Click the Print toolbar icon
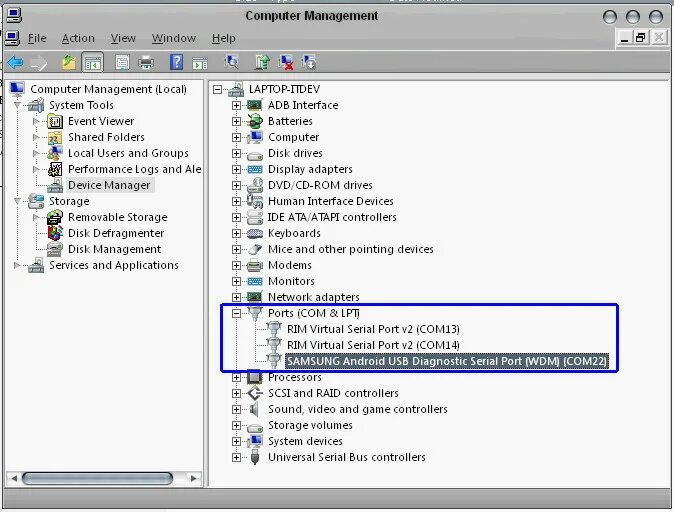Image resolution: width=674 pixels, height=512 pixels. click(x=146, y=63)
